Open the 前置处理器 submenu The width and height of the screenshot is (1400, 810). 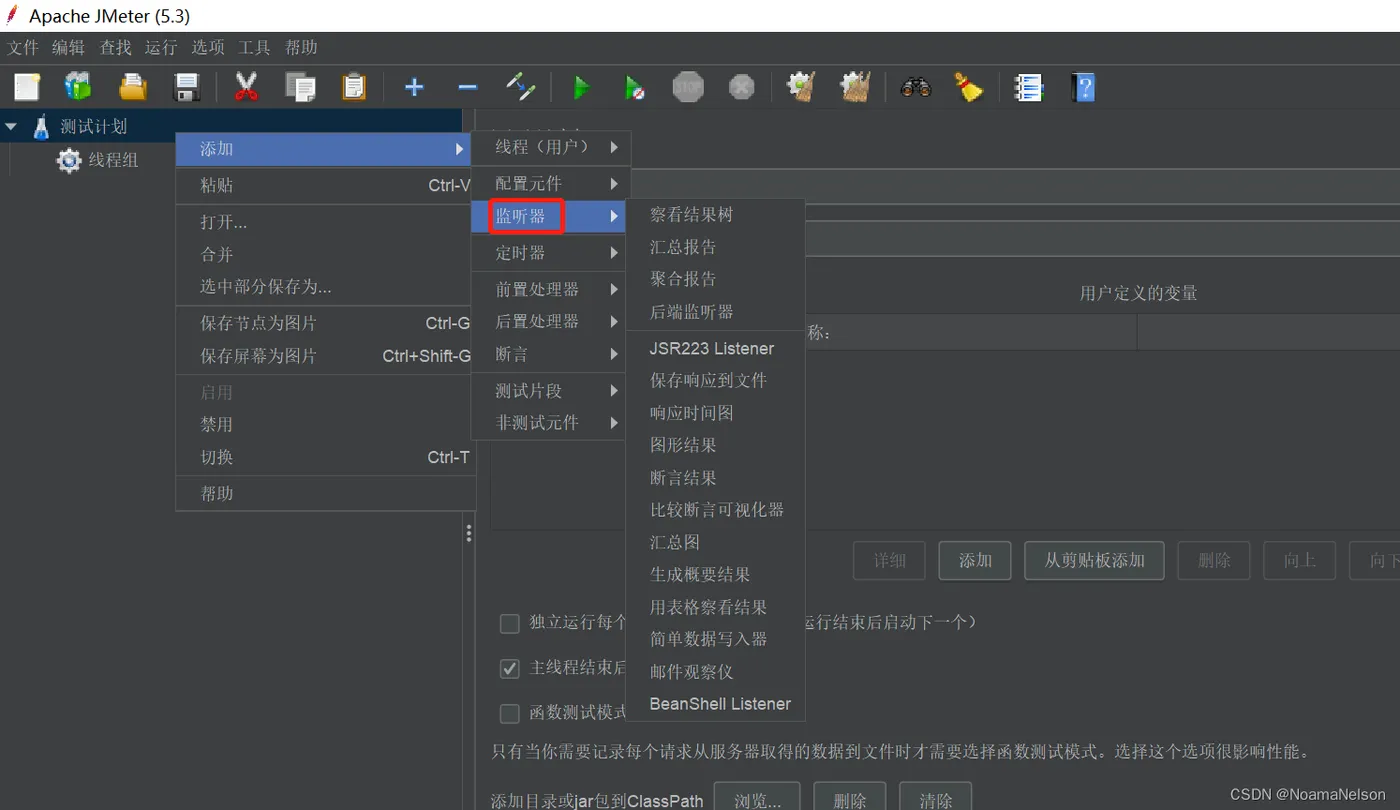point(551,289)
